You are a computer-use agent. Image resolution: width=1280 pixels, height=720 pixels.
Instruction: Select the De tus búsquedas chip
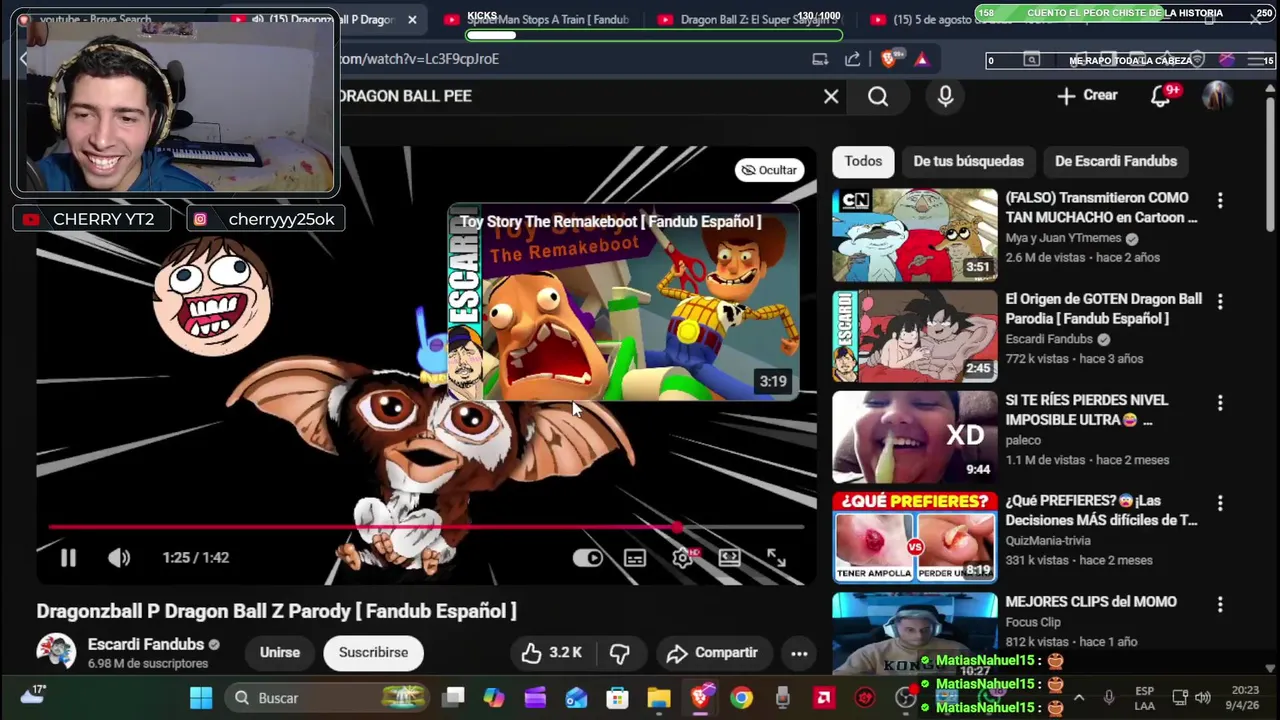pos(968,161)
